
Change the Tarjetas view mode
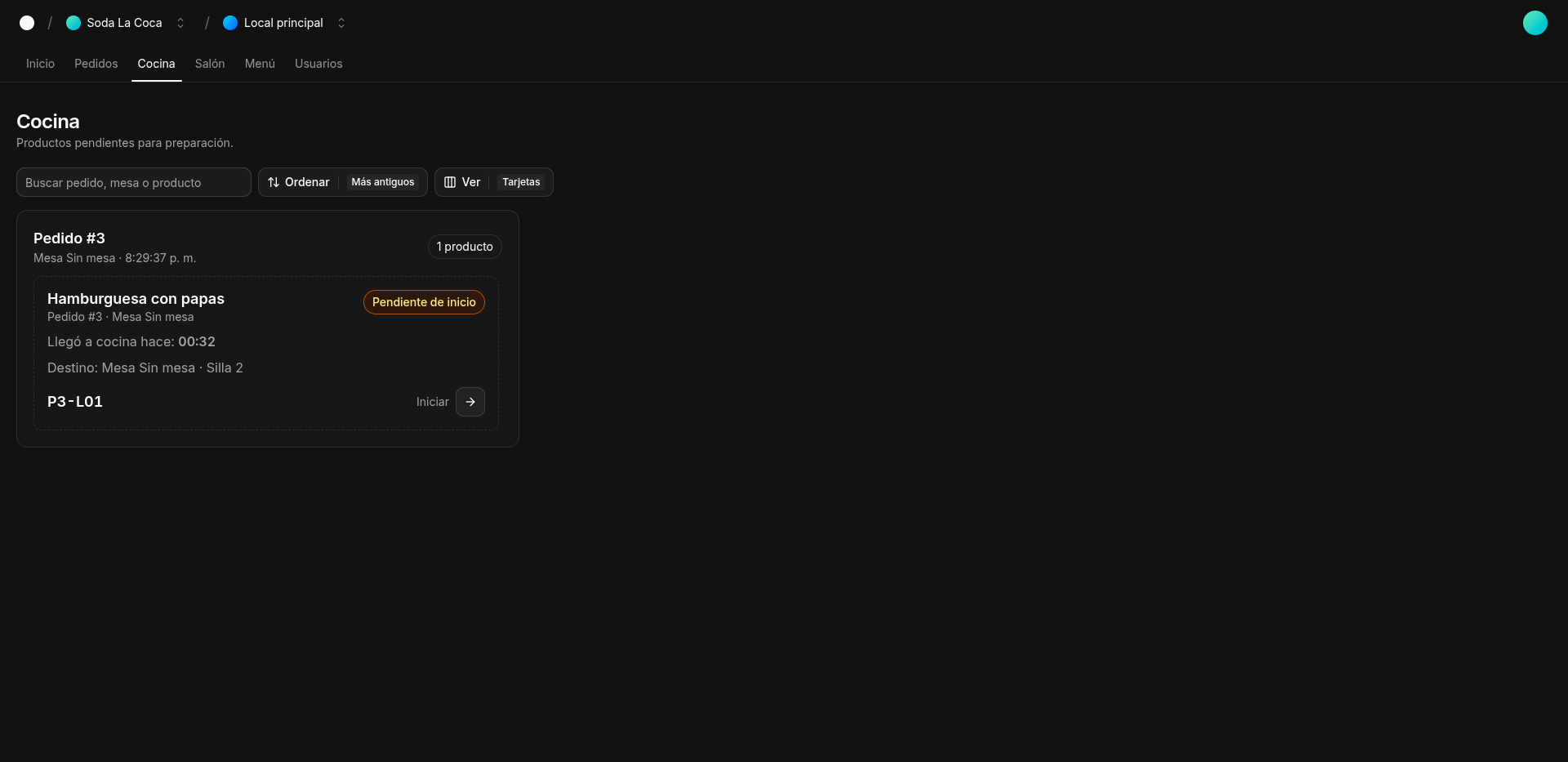521,182
